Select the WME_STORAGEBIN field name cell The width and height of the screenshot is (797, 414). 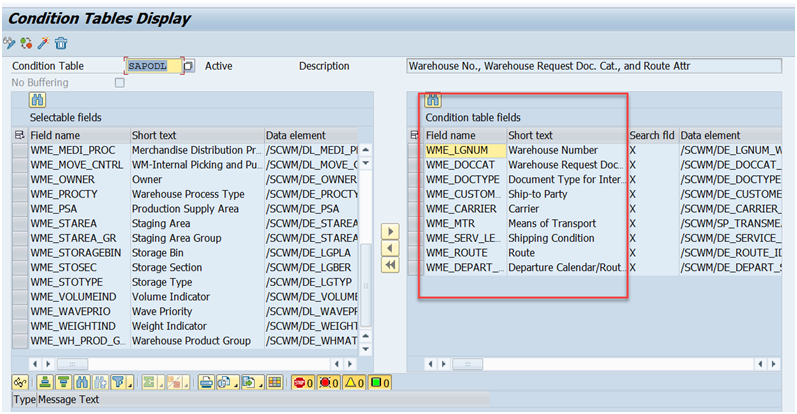click(79, 253)
